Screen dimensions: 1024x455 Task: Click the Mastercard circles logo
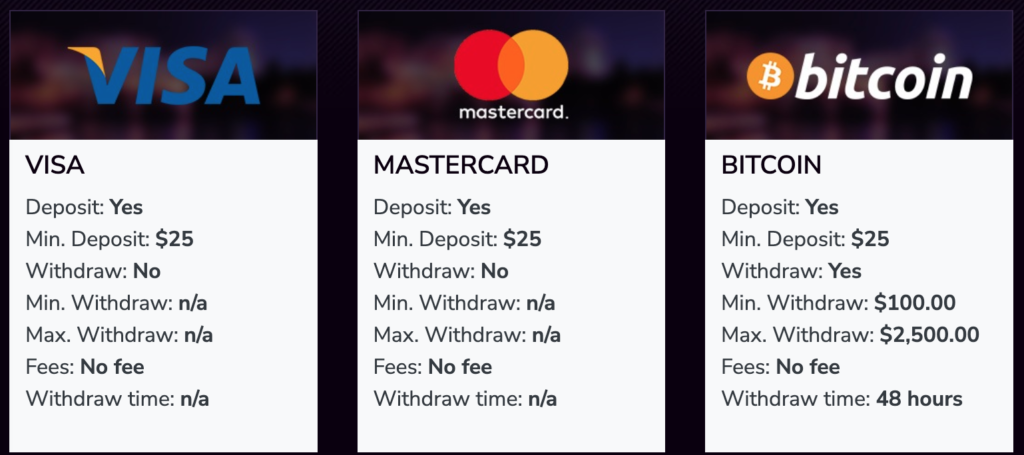coord(511,65)
